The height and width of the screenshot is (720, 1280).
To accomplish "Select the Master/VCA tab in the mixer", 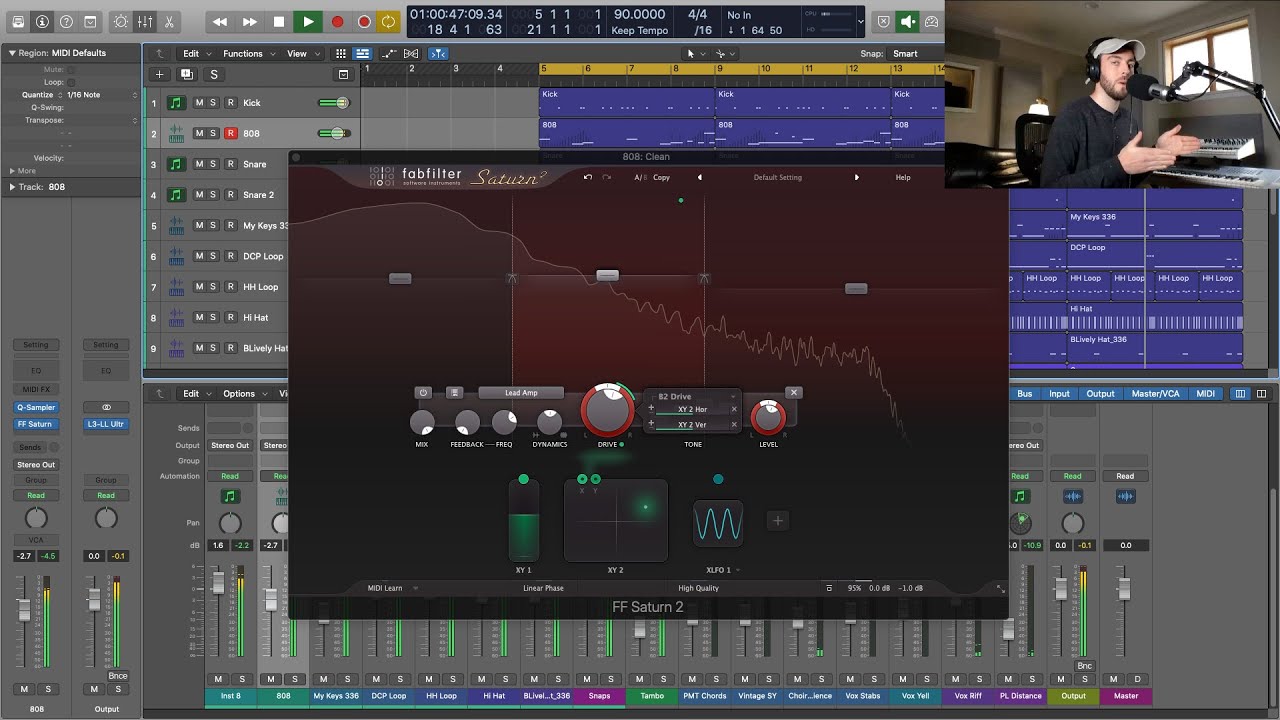I will click(x=1155, y=394).
